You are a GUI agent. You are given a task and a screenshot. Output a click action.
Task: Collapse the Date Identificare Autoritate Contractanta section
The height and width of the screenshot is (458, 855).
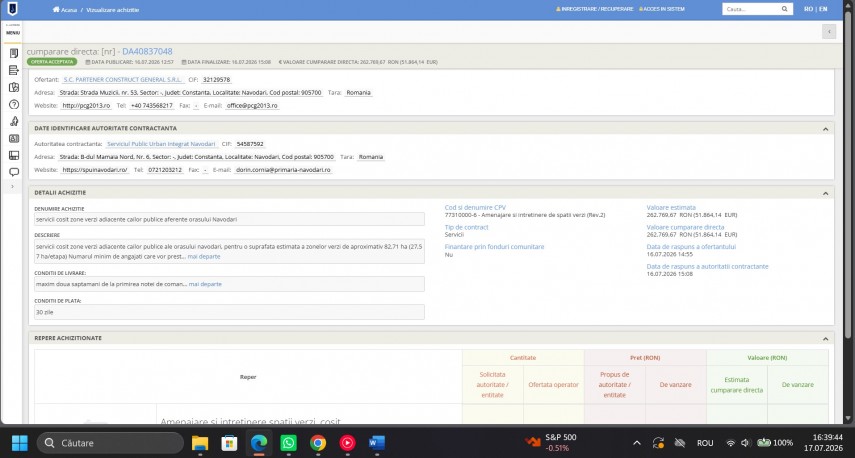click(825, 129)
